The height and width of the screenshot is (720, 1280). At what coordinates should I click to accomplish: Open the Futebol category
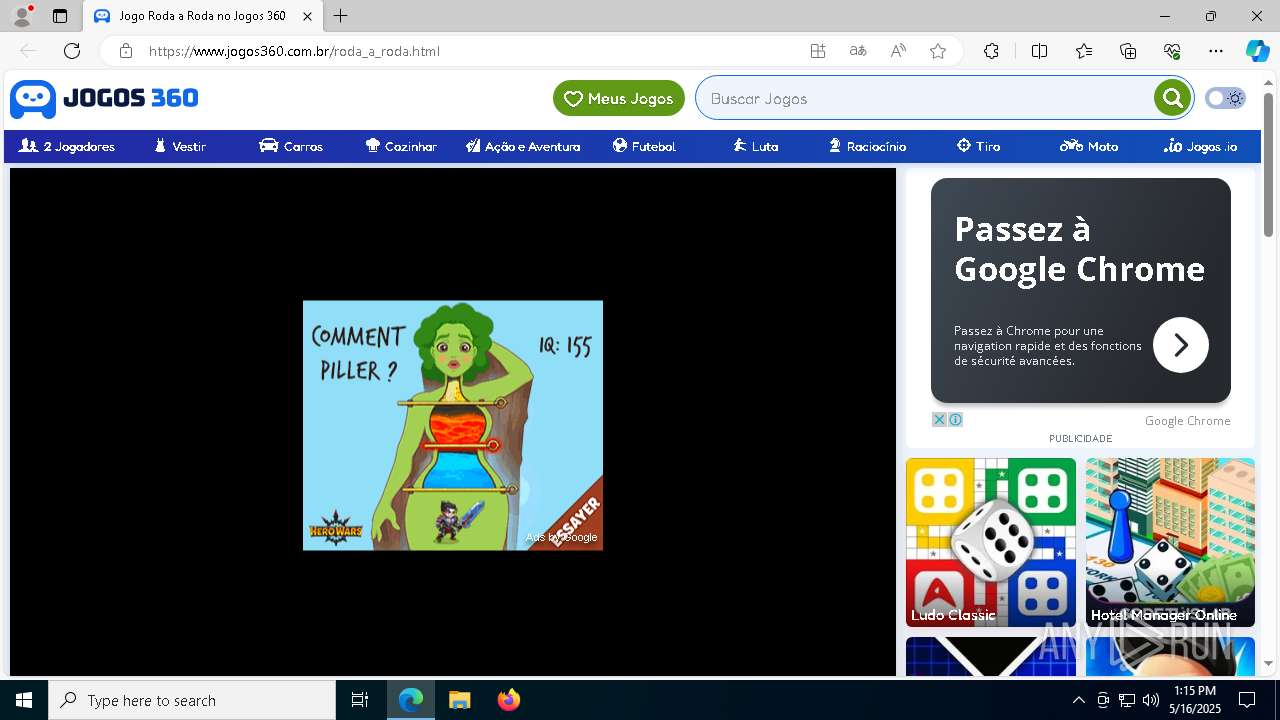click(644, 146)
